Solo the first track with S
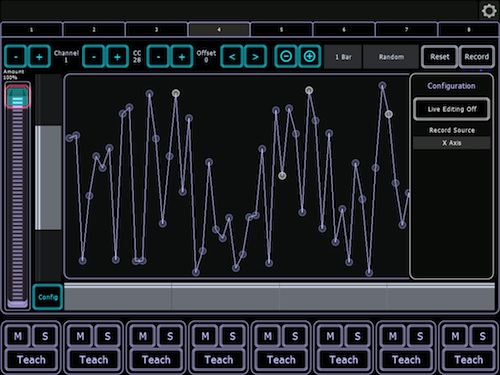Image resolution: width=500 pixels, height=375 pixels. tap(45, 336)
